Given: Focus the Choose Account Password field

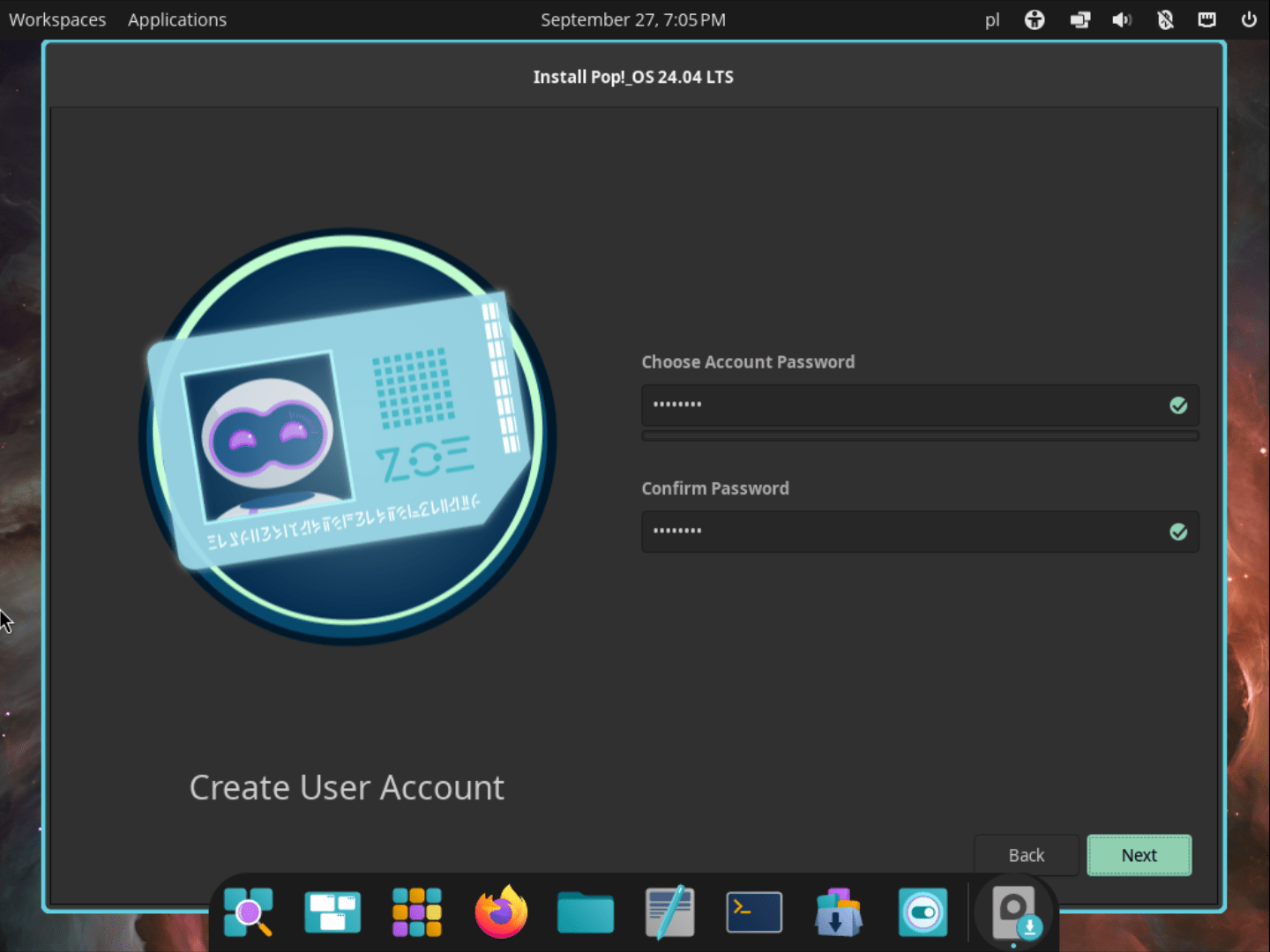Looking at the screenshot, I should coord(920,405).
